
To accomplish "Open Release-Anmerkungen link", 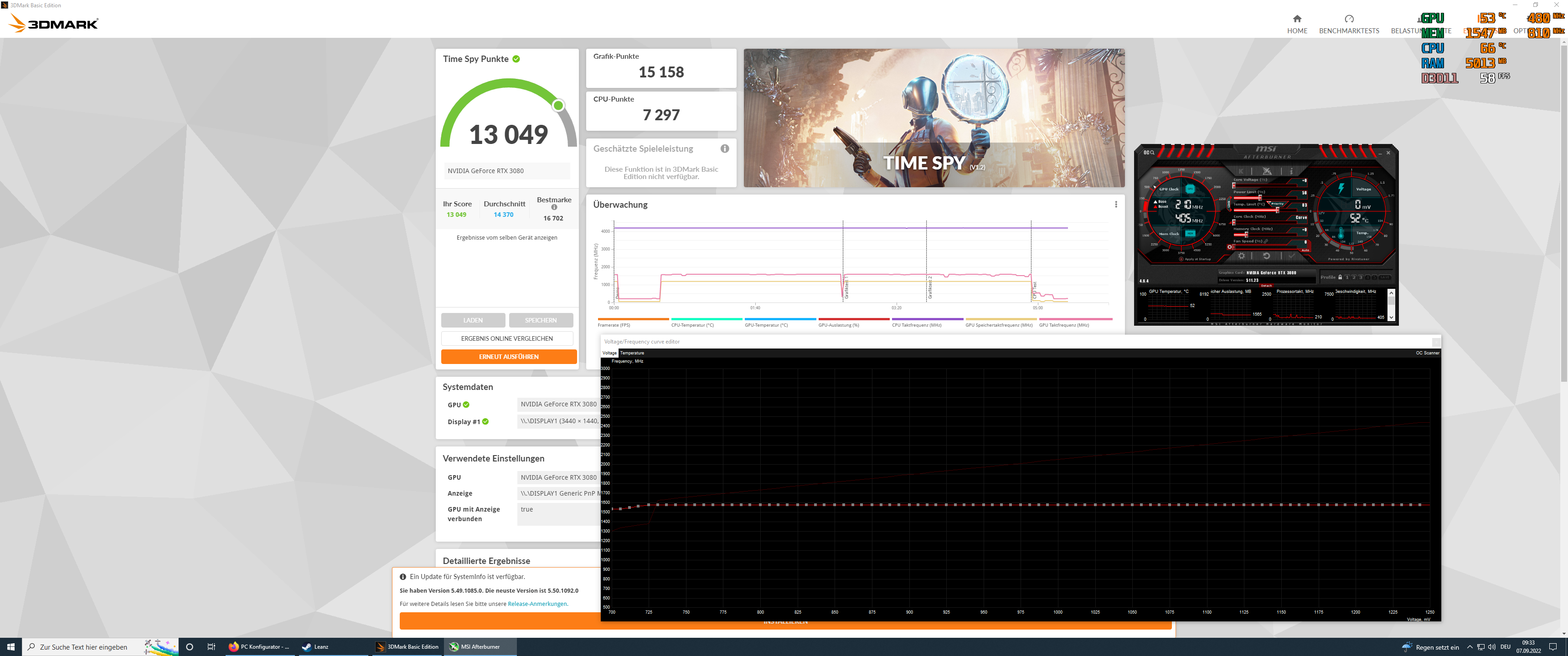I will 537,604.
